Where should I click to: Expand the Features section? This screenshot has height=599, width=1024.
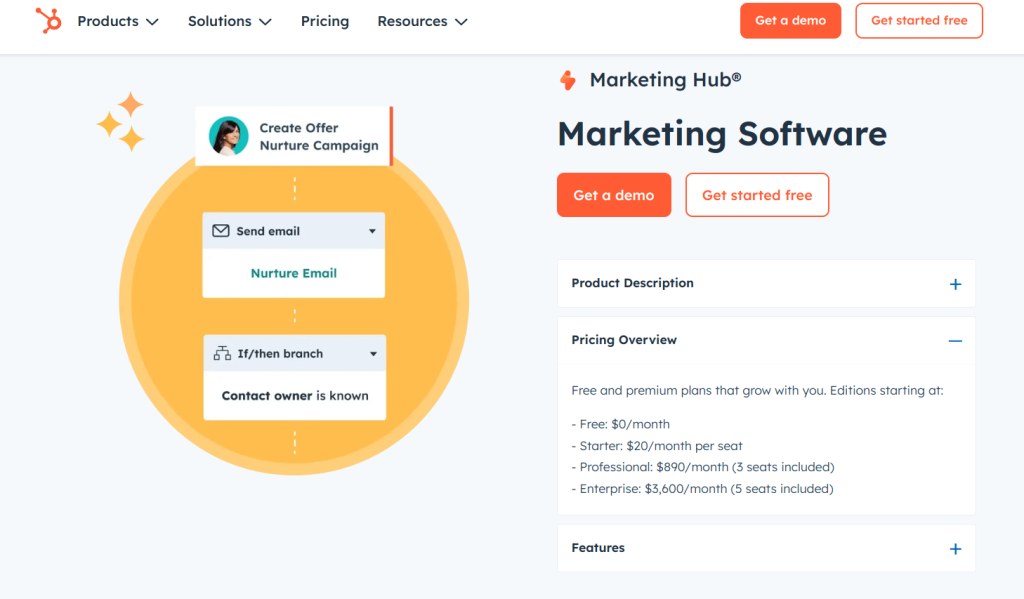pos(766,548)
